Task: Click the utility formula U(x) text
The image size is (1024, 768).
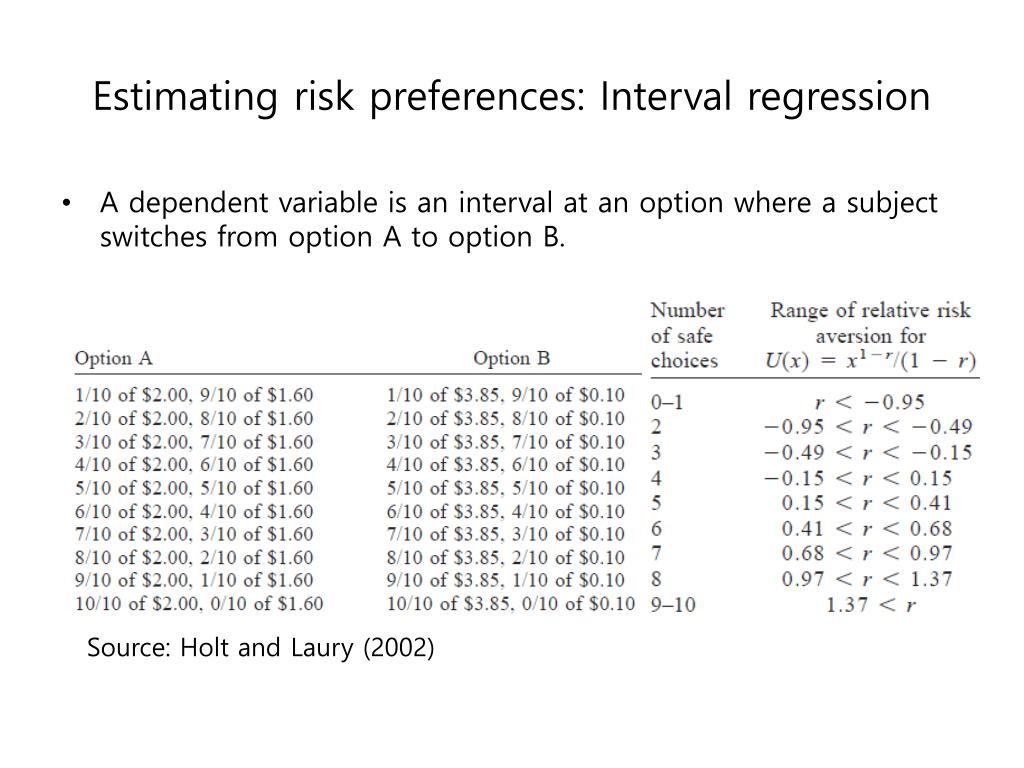Action: coord(871,360)
